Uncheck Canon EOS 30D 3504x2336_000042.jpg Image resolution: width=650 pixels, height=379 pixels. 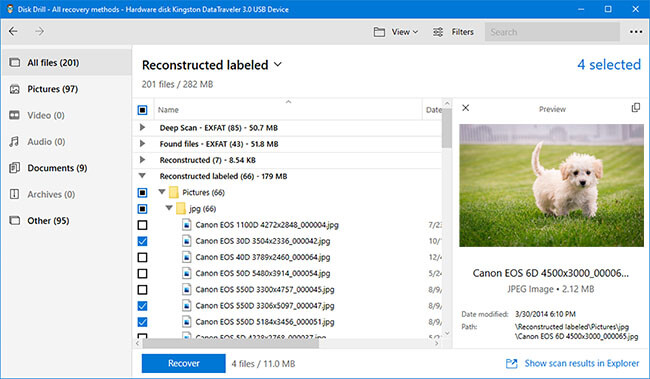[142, 241]
